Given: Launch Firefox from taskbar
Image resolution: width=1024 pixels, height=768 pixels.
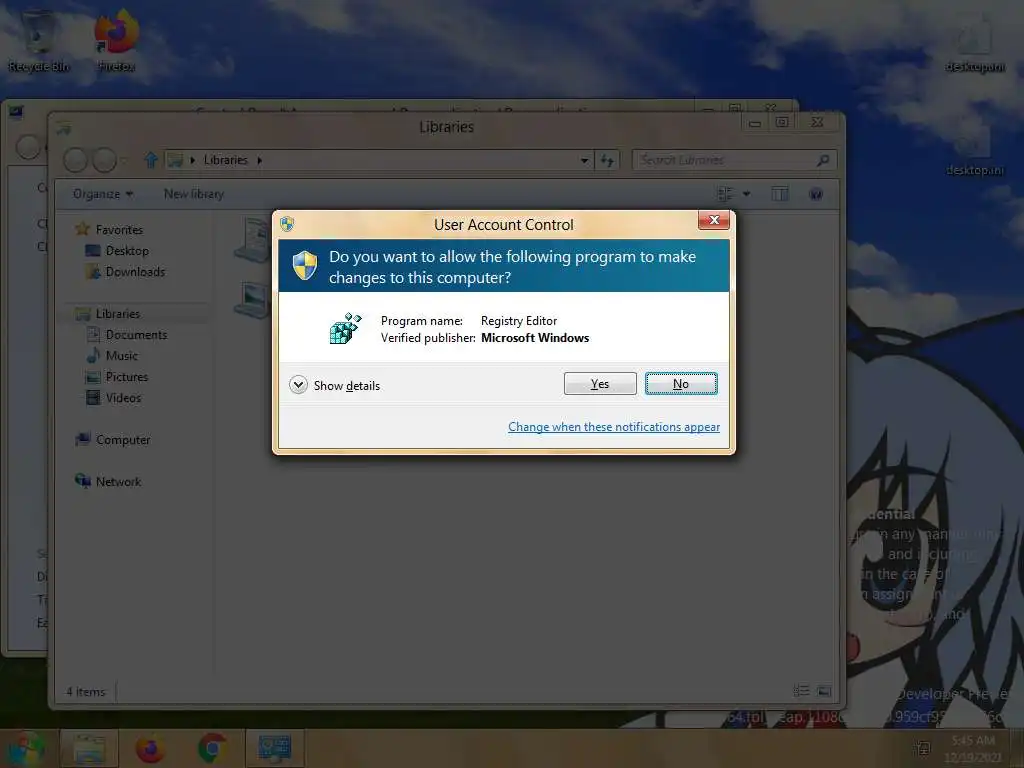Looking at the screenshot, I should 150,748.
